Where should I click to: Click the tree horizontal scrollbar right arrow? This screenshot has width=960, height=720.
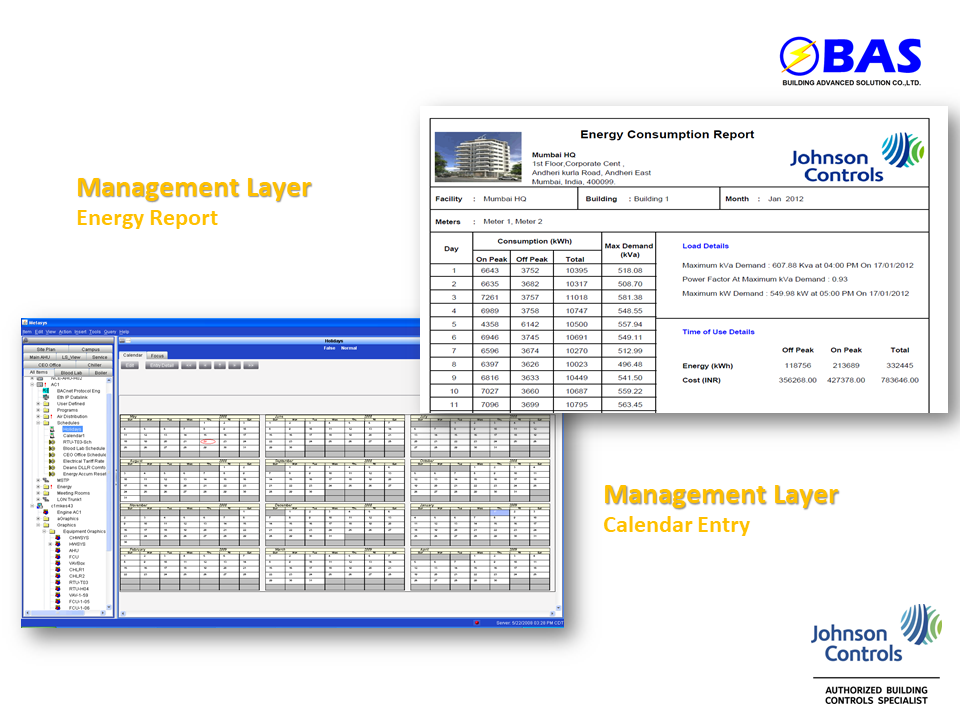click(105, 613)
